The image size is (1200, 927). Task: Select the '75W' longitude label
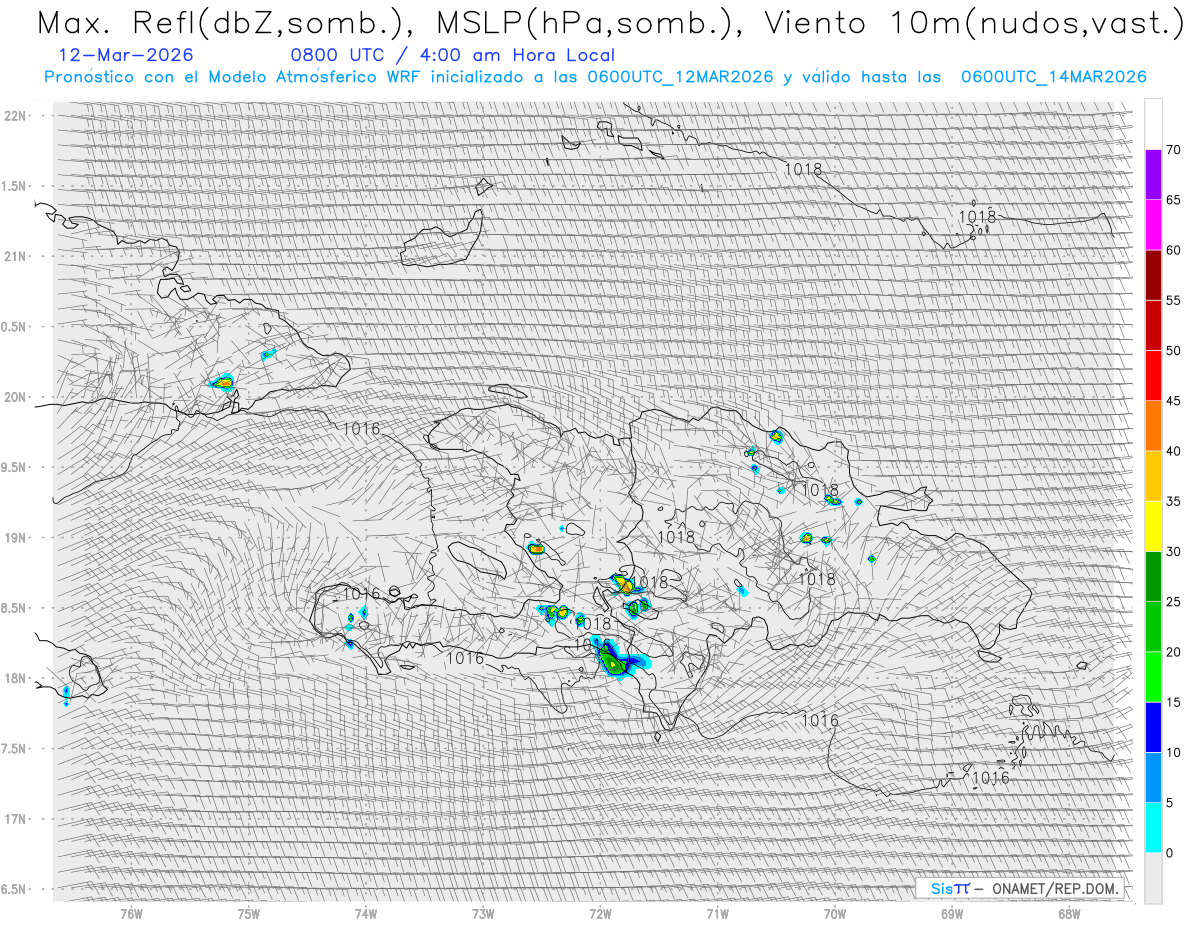[249, 913]
